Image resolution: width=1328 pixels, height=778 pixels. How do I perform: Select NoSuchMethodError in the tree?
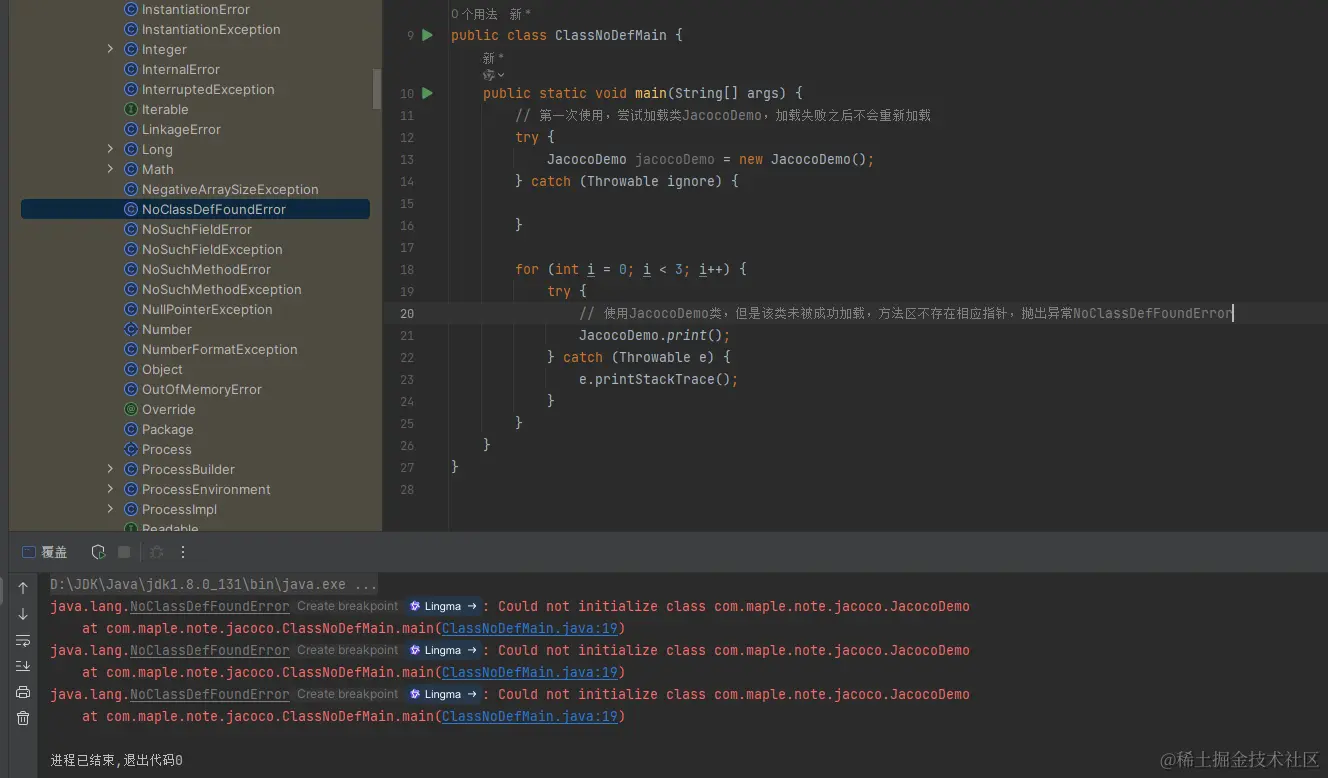(206, 269)
